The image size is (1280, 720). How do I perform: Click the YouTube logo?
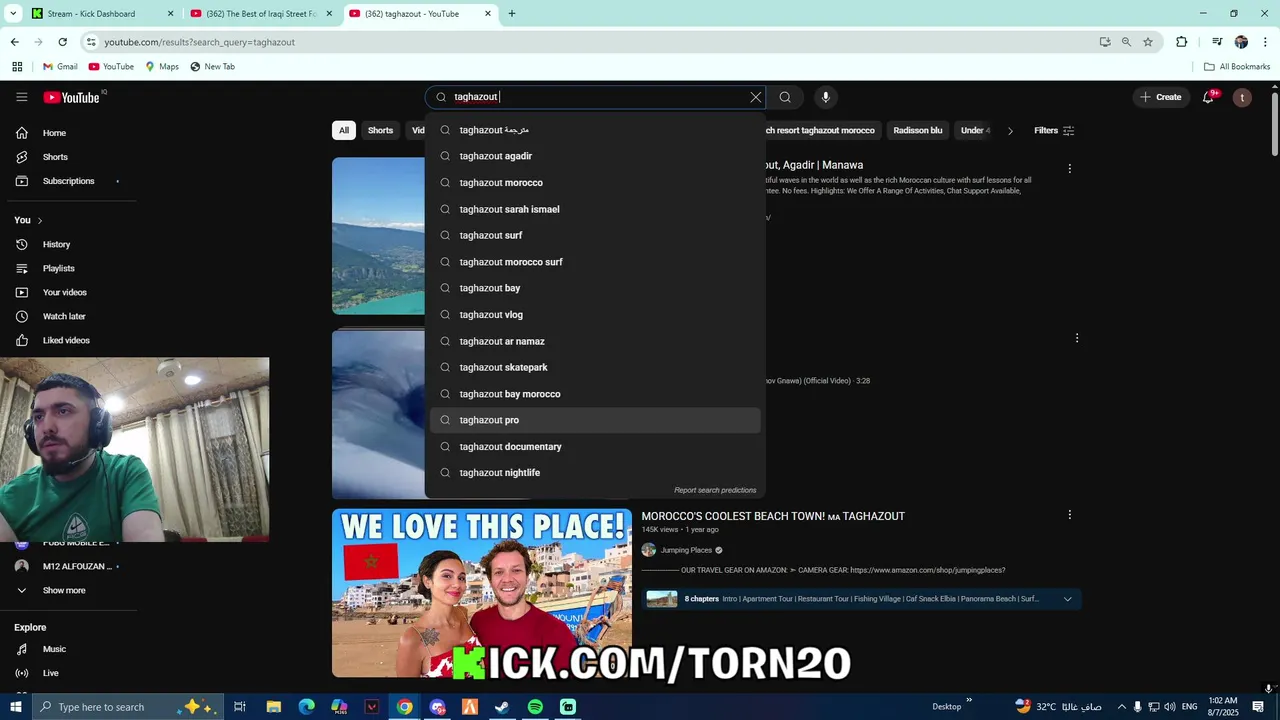coord(71,97)
